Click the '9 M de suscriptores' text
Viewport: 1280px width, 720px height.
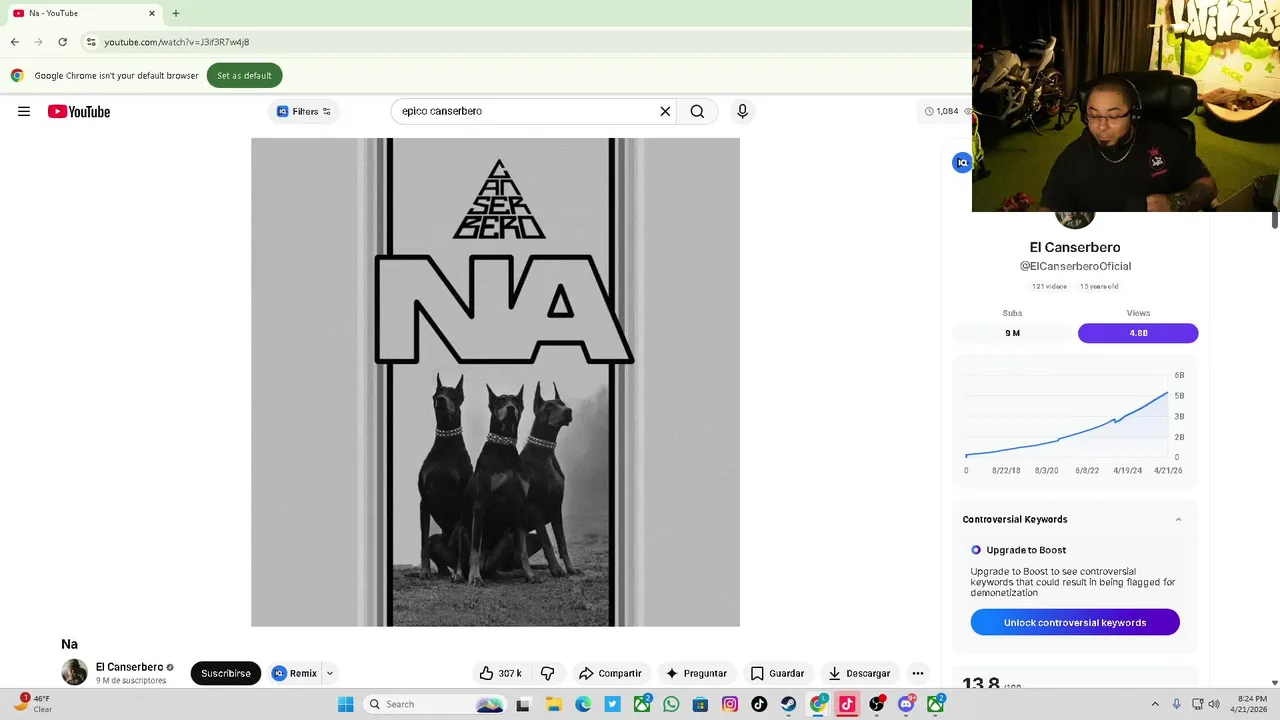pyautogui.click(x=131, y=680)
